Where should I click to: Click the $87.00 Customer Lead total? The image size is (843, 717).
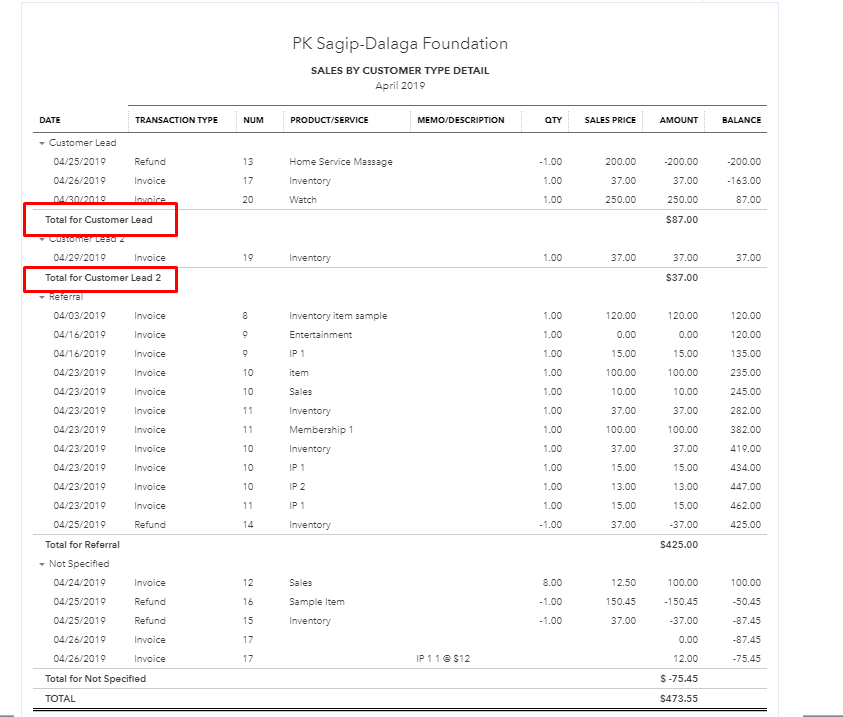(682, 220)
